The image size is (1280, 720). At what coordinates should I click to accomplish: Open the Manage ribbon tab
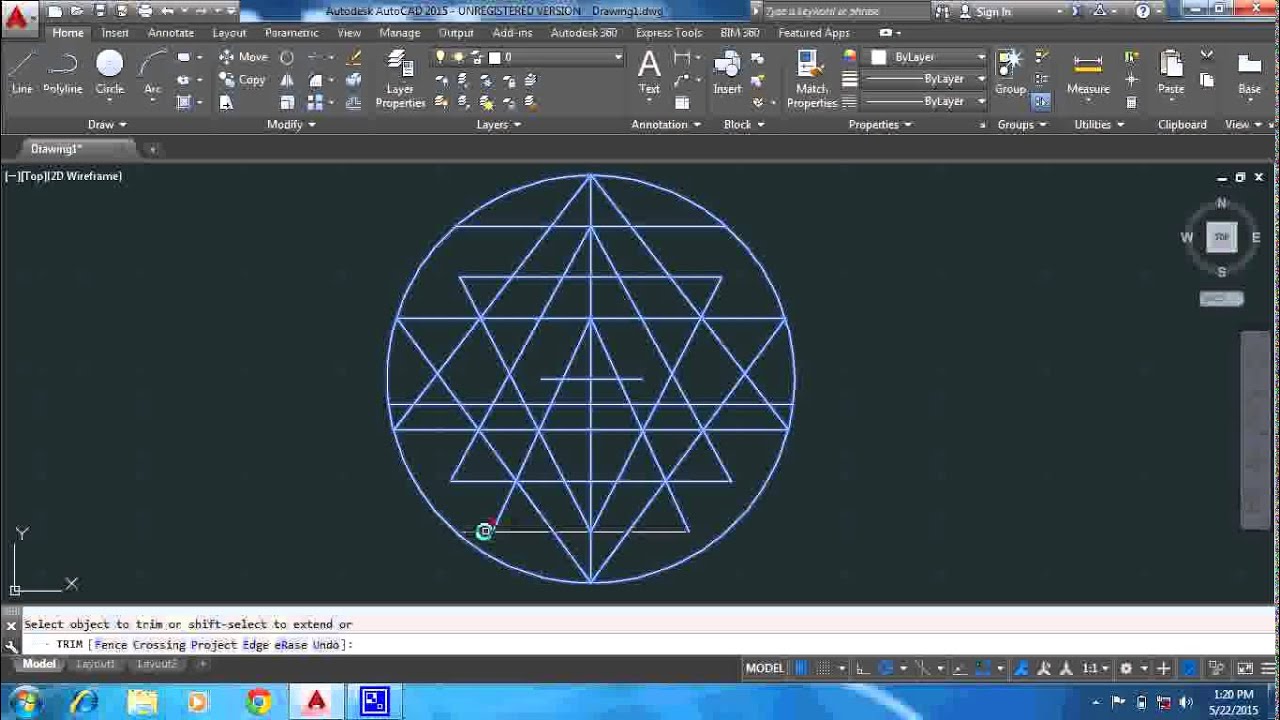[x=399, y=33]
